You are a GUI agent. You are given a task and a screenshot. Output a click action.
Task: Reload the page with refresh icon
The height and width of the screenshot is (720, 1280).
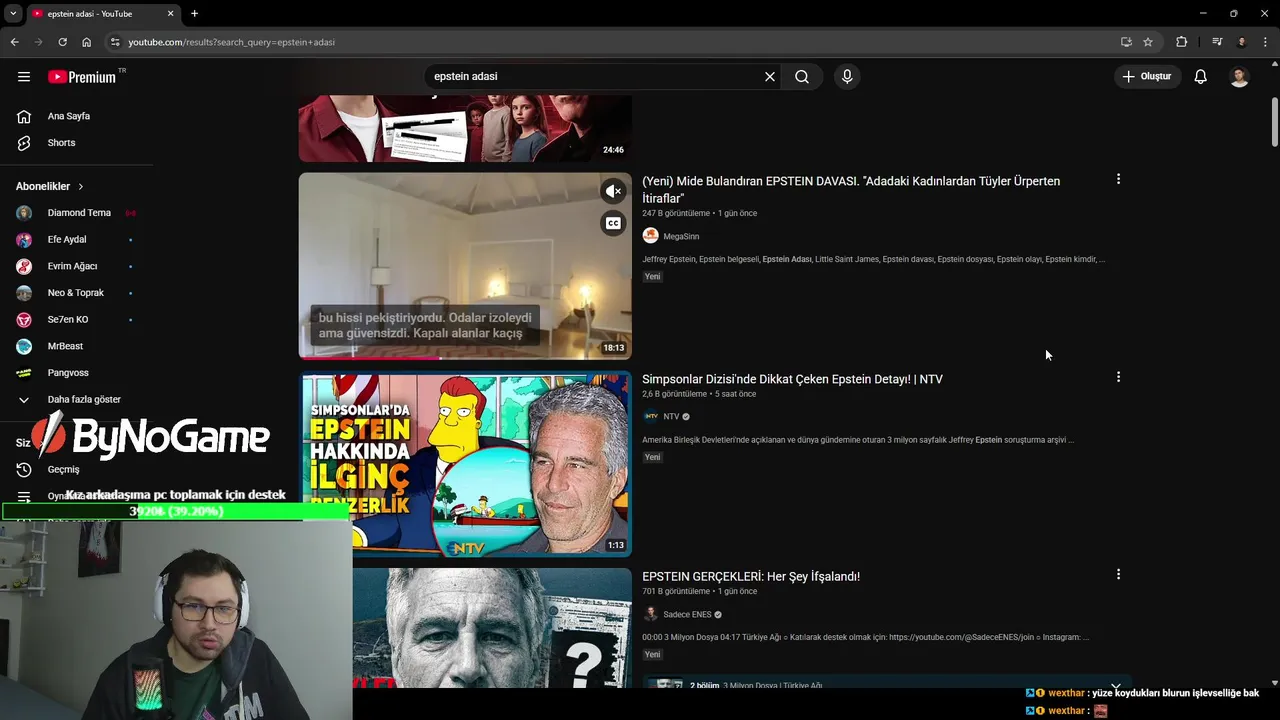point(62,42)
